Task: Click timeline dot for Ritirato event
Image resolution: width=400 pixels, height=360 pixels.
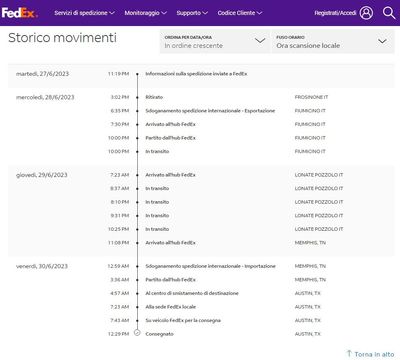Action: tap(137, 97)
